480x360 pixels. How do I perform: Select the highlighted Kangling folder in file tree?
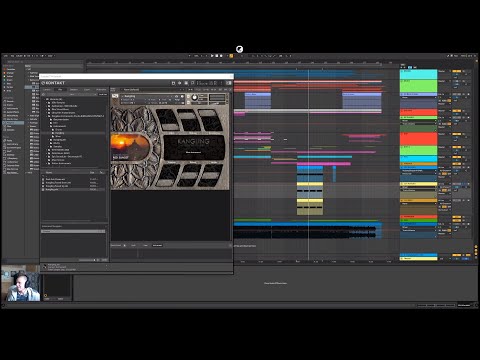(x=59, y=133)
